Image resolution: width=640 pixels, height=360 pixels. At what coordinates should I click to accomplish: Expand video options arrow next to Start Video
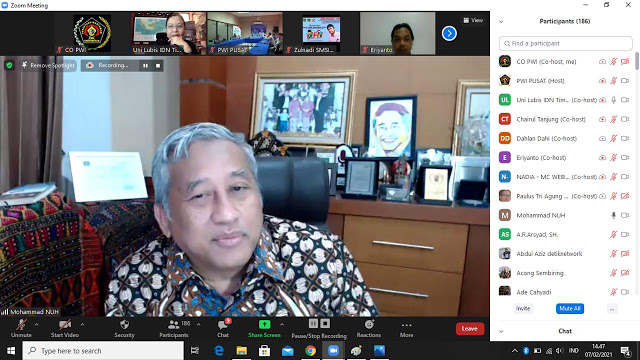82,324
